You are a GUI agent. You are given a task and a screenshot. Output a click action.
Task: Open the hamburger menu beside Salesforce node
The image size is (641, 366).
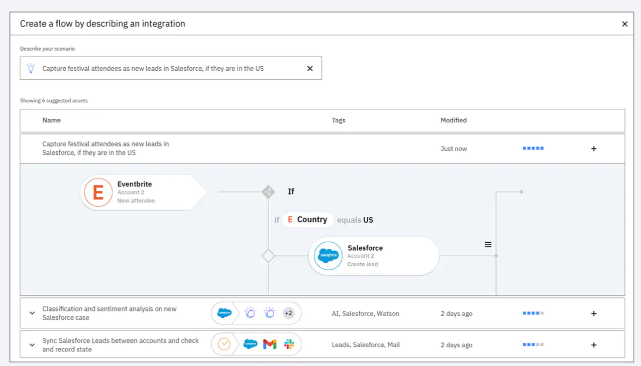[488, 245]
